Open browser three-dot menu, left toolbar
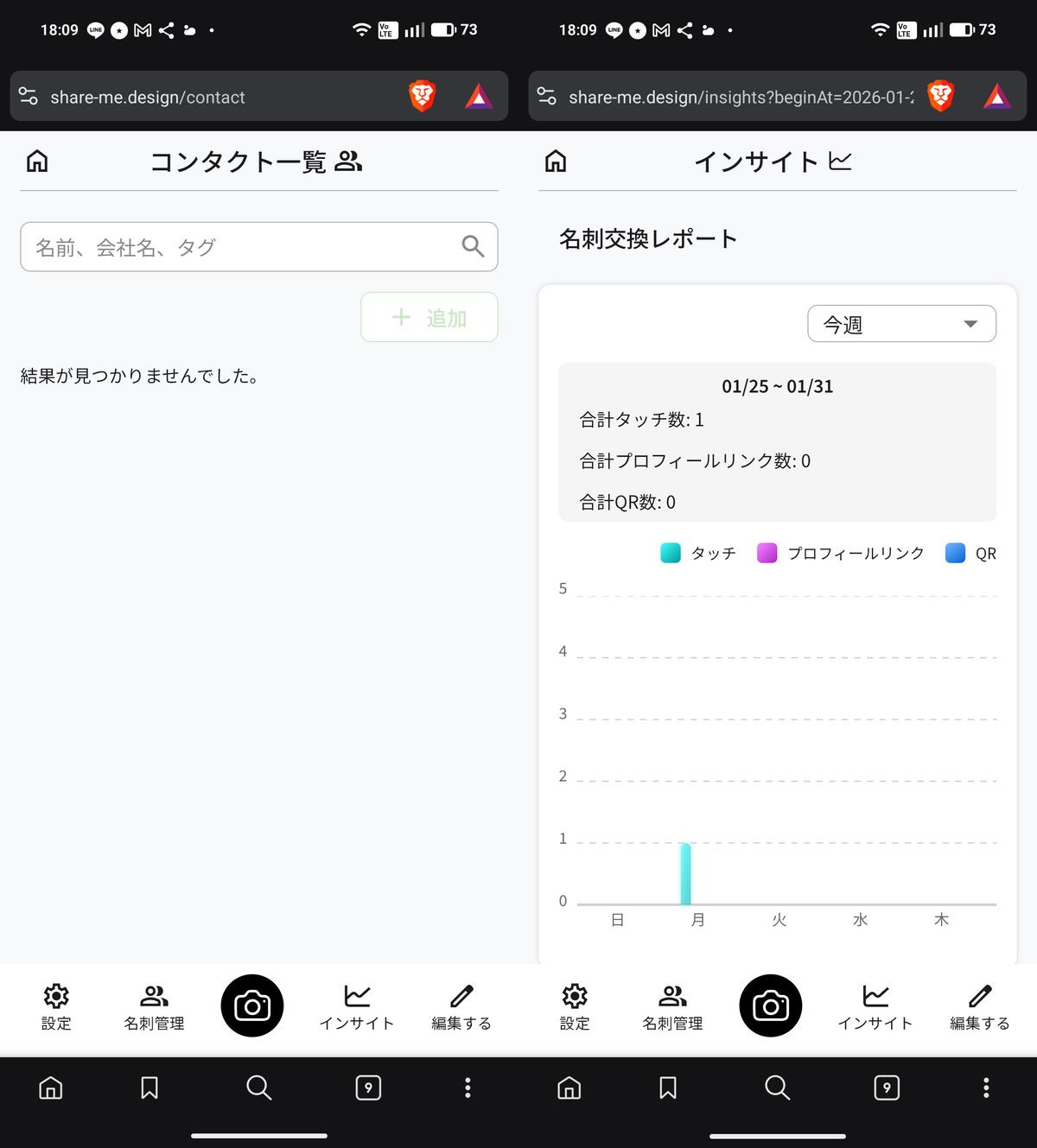Screen dimensions: 1037x1148 pos(468,1088)
